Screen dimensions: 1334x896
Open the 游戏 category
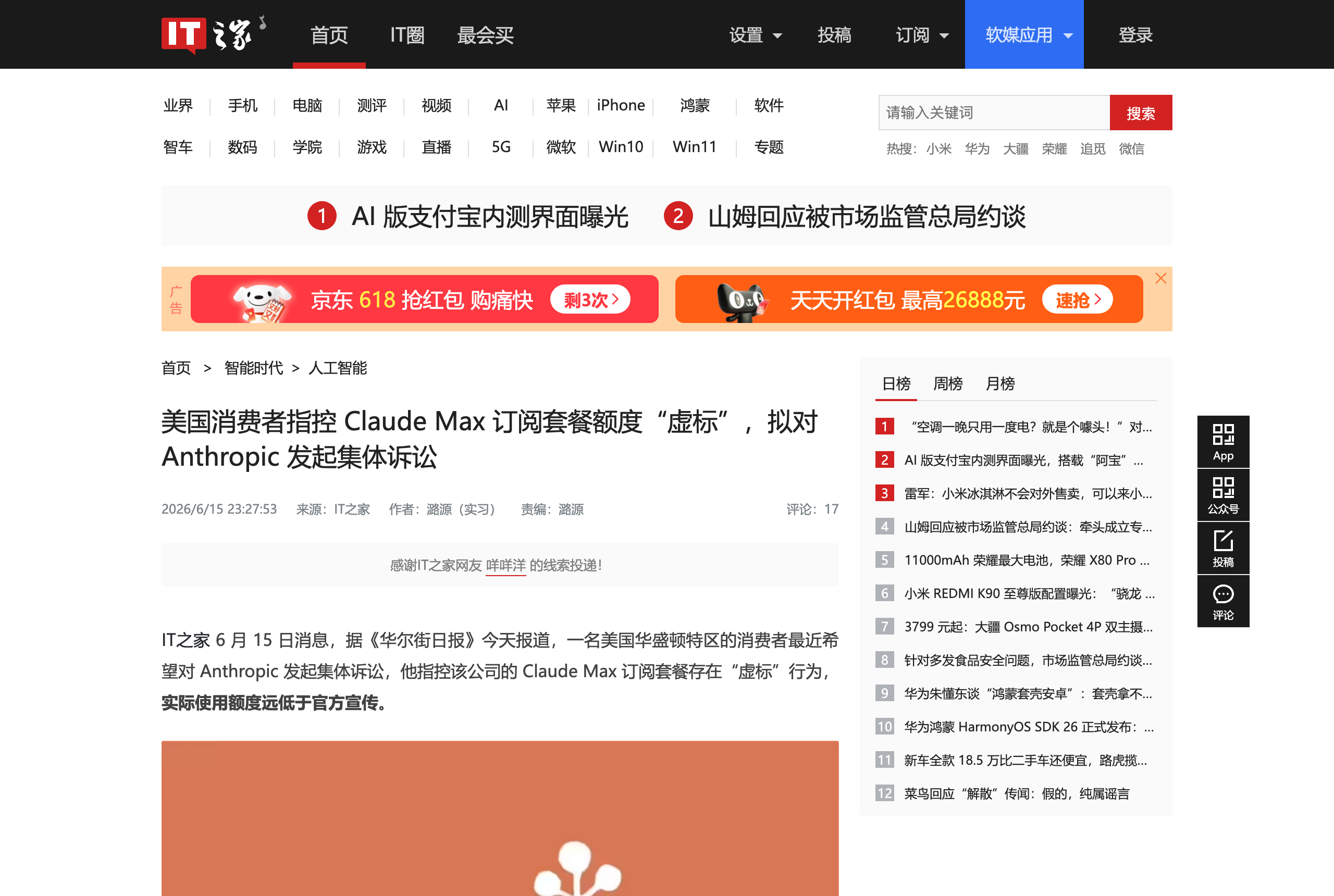[x=372, y=147]
